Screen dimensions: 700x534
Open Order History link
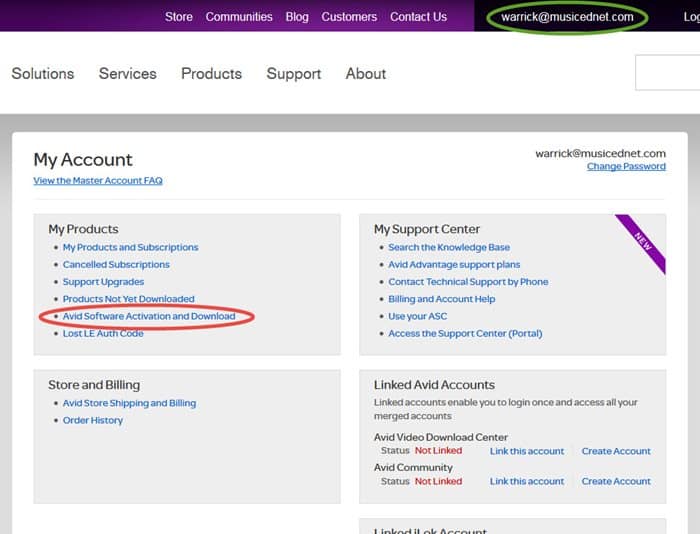[x=93, y=420]
